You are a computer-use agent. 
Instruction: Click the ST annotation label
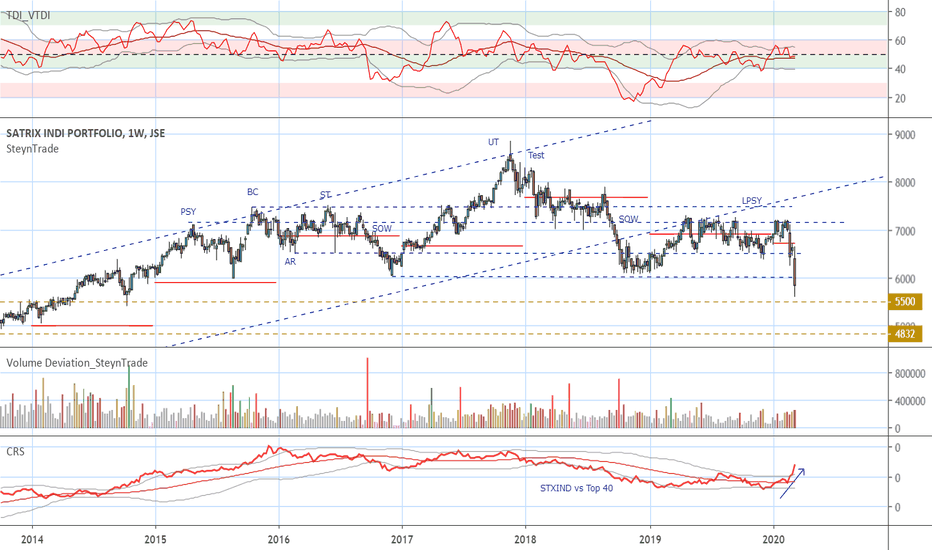(x=325, y=195)
